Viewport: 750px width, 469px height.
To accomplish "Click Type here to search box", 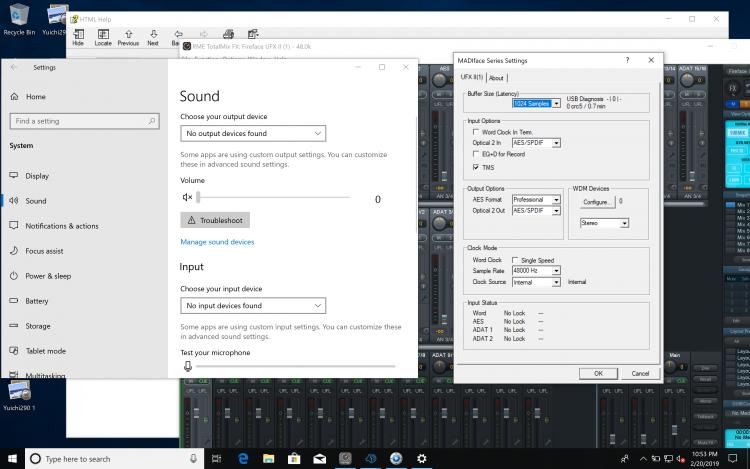I will [x=115, y=458].
